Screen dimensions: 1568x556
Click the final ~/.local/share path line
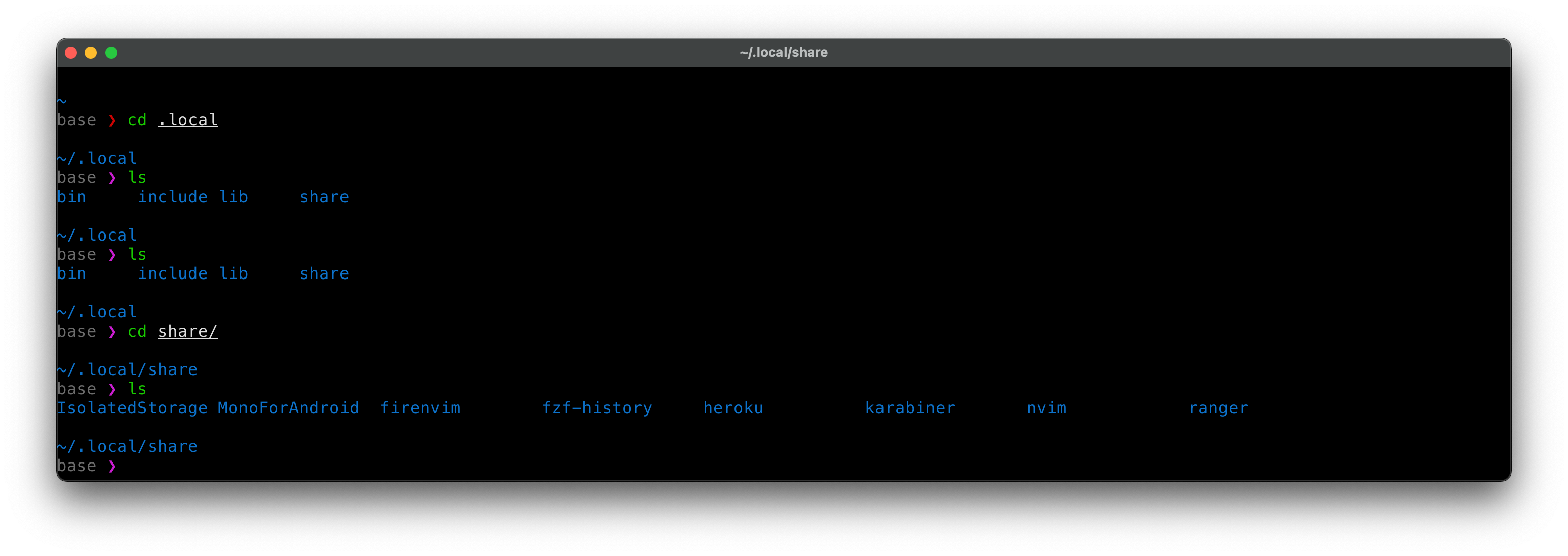(127, 446)
